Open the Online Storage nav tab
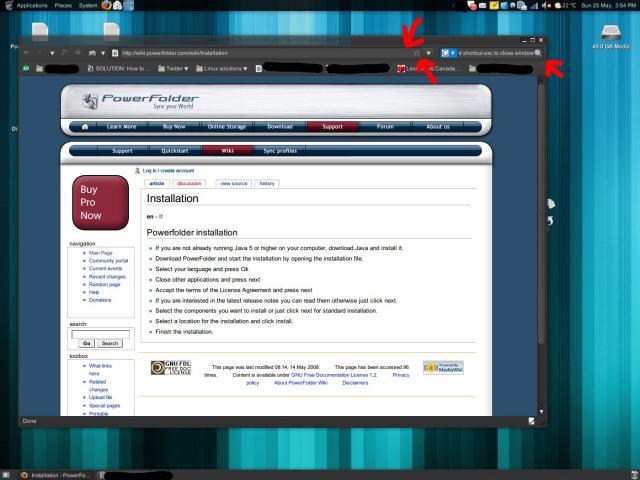 [227, 127]
